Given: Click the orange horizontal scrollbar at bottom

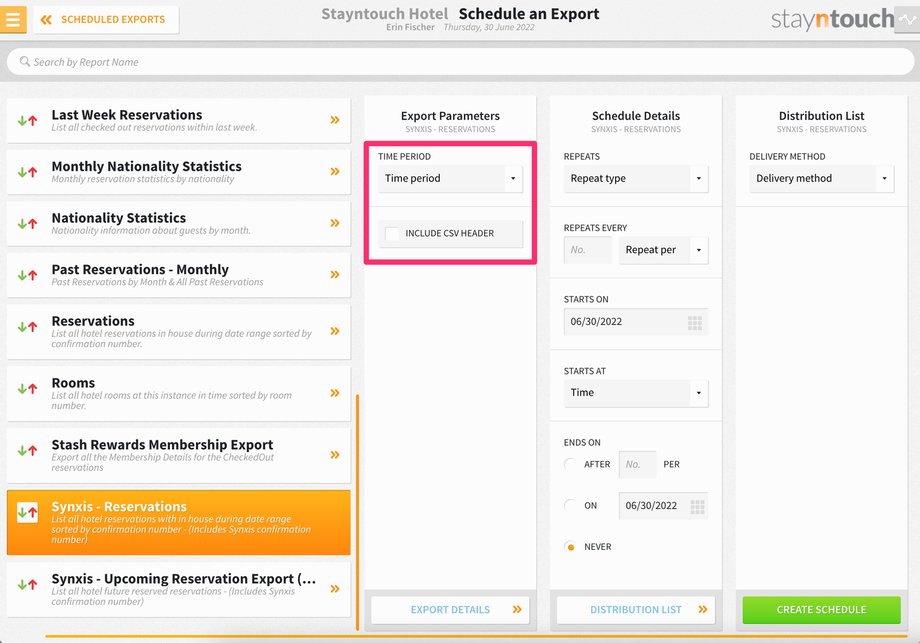Looking at the screenshot, I should [476, 636].
